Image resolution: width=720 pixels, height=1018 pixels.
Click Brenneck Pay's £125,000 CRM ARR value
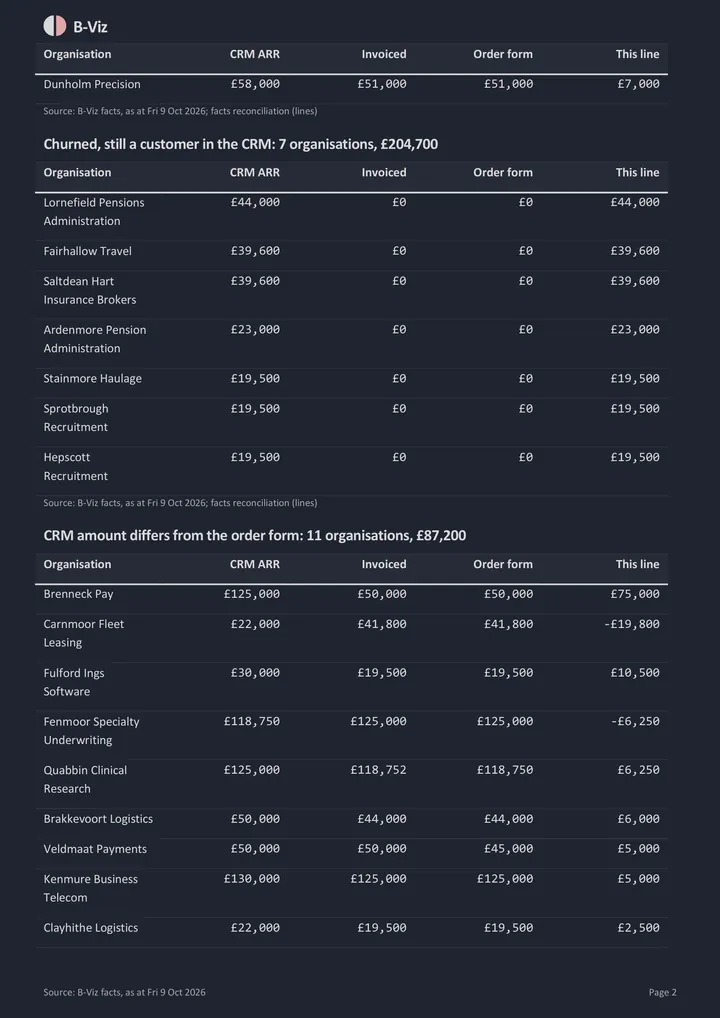(x=252, y=594)
